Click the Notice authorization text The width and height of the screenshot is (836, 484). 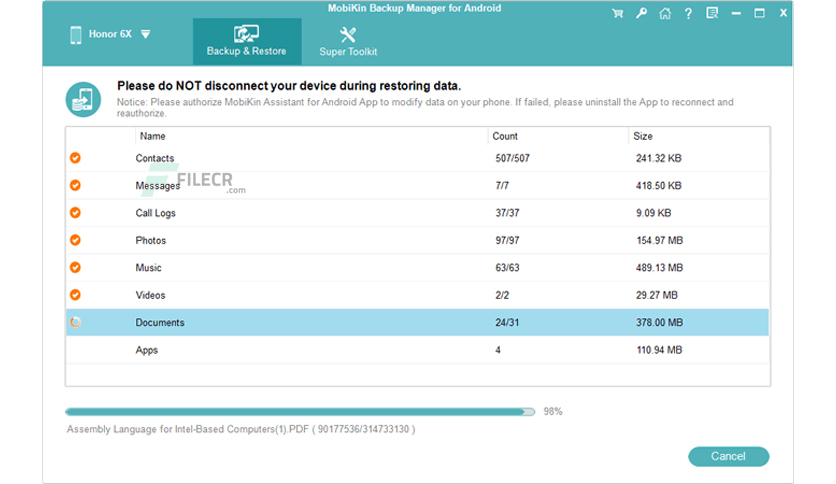pos(425,107)
